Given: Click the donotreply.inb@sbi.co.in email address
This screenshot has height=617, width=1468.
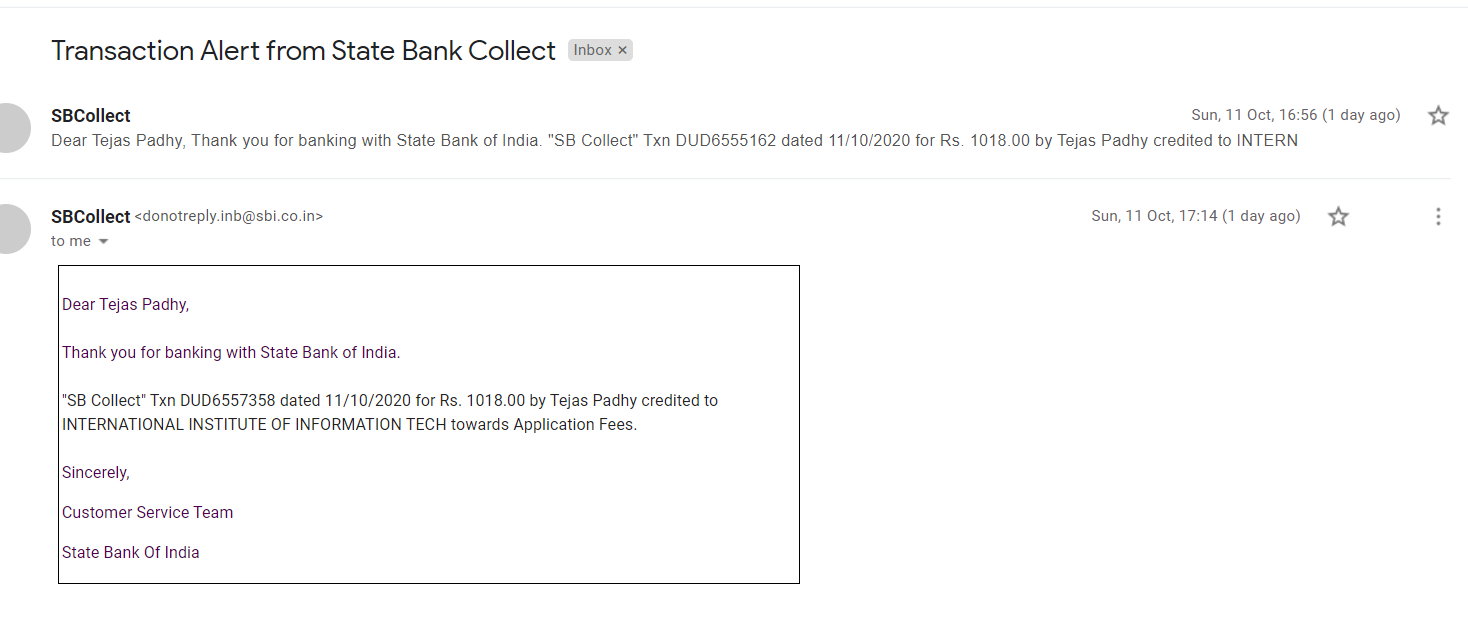Looking at the screenshot, I should point(229,216).
